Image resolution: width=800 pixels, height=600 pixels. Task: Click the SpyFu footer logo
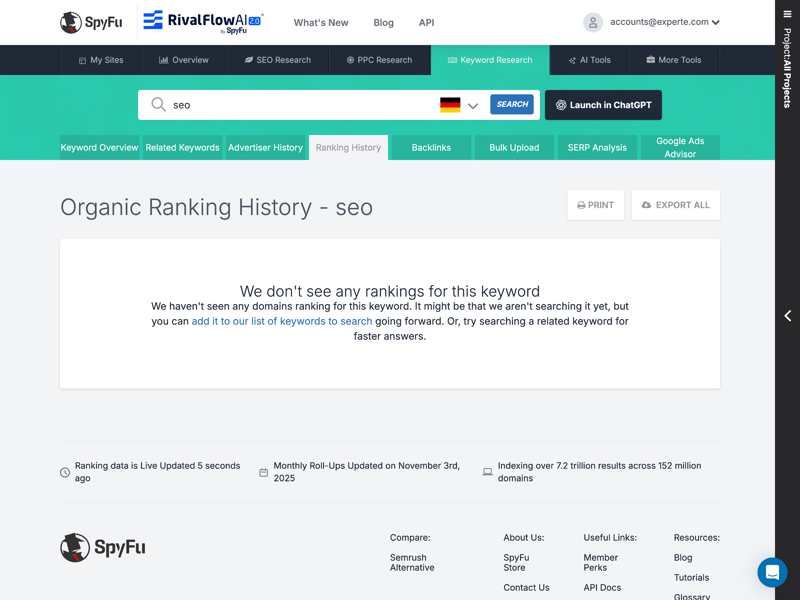[x=103, y=548]
